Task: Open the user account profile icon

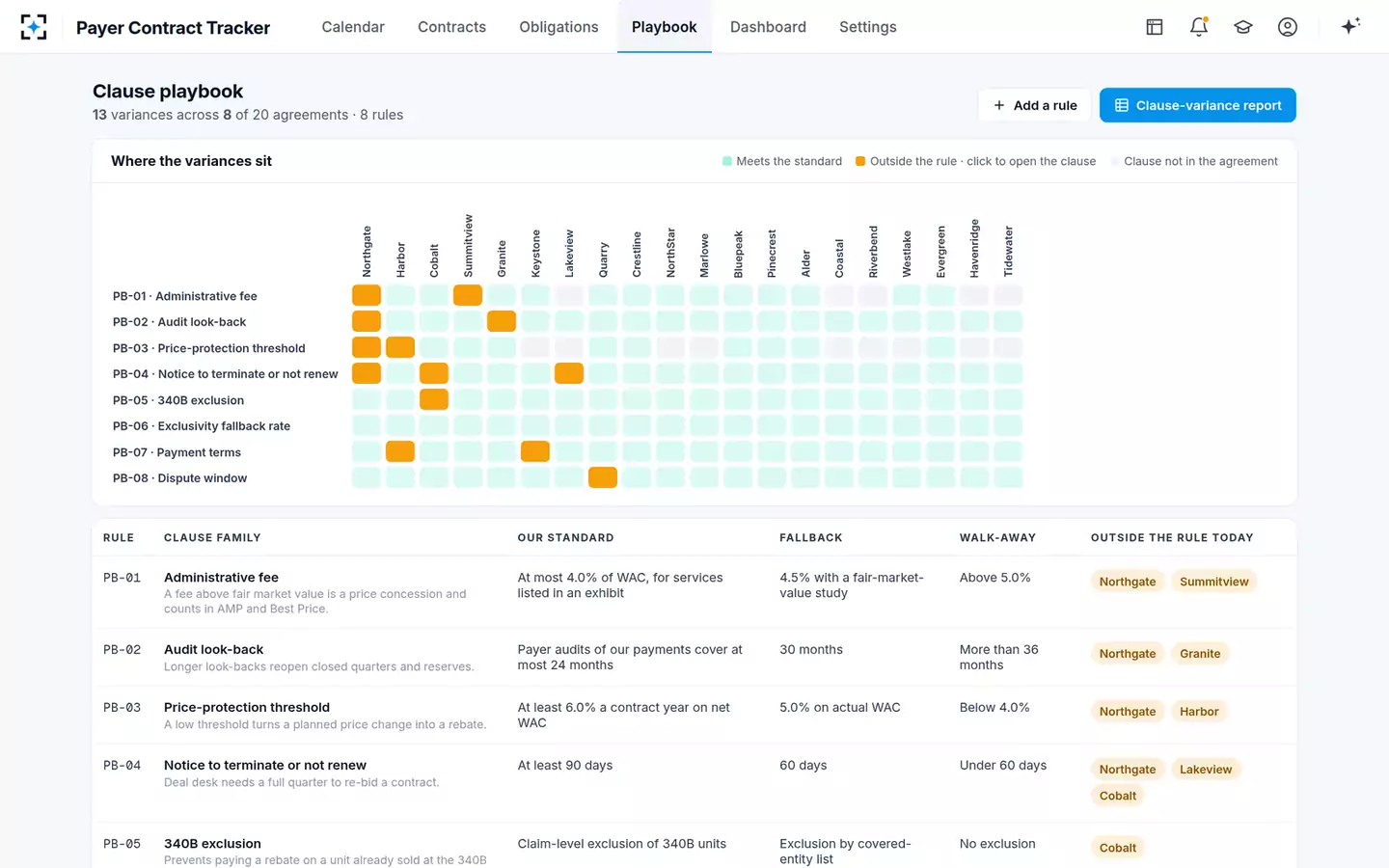Action: click(x=1288, y=27)
